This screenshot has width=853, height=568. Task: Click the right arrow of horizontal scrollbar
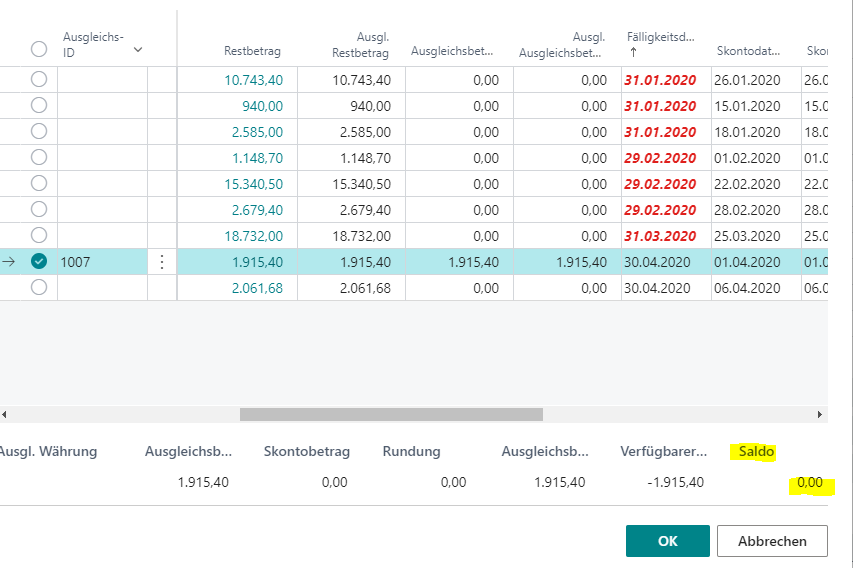coord(821,414)
